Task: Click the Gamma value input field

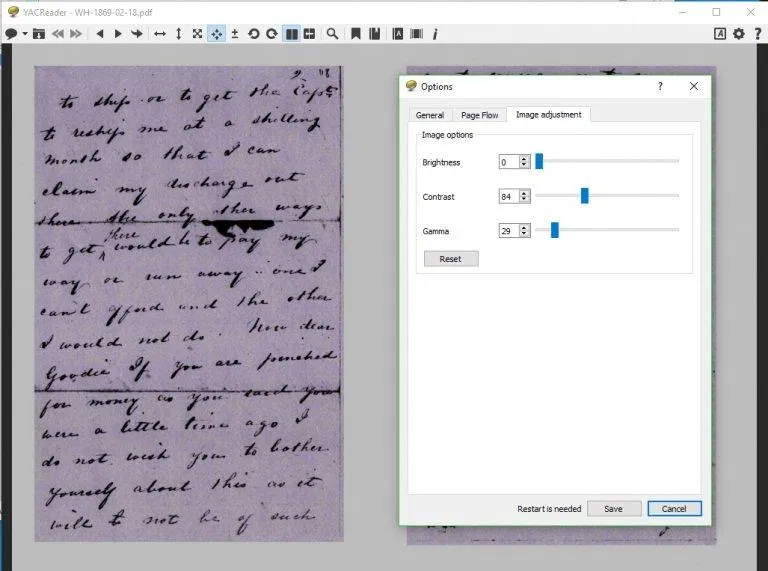Action: point(508,231)
